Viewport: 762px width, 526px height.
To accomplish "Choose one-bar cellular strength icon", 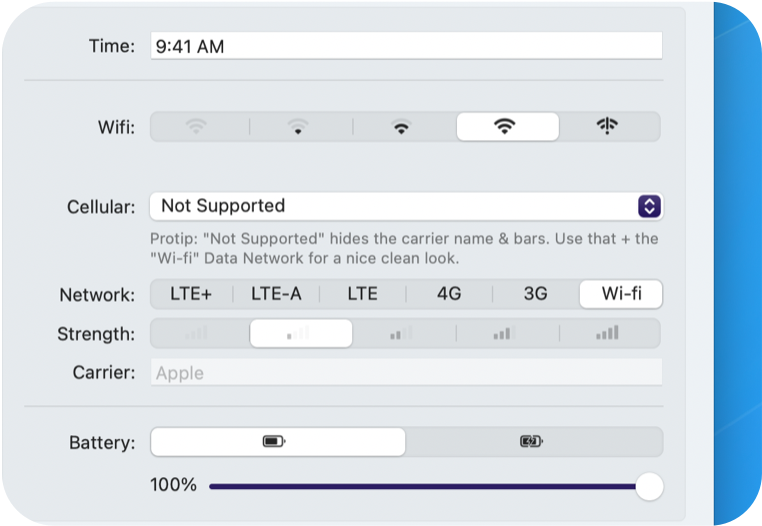I will tap(299, 334).
